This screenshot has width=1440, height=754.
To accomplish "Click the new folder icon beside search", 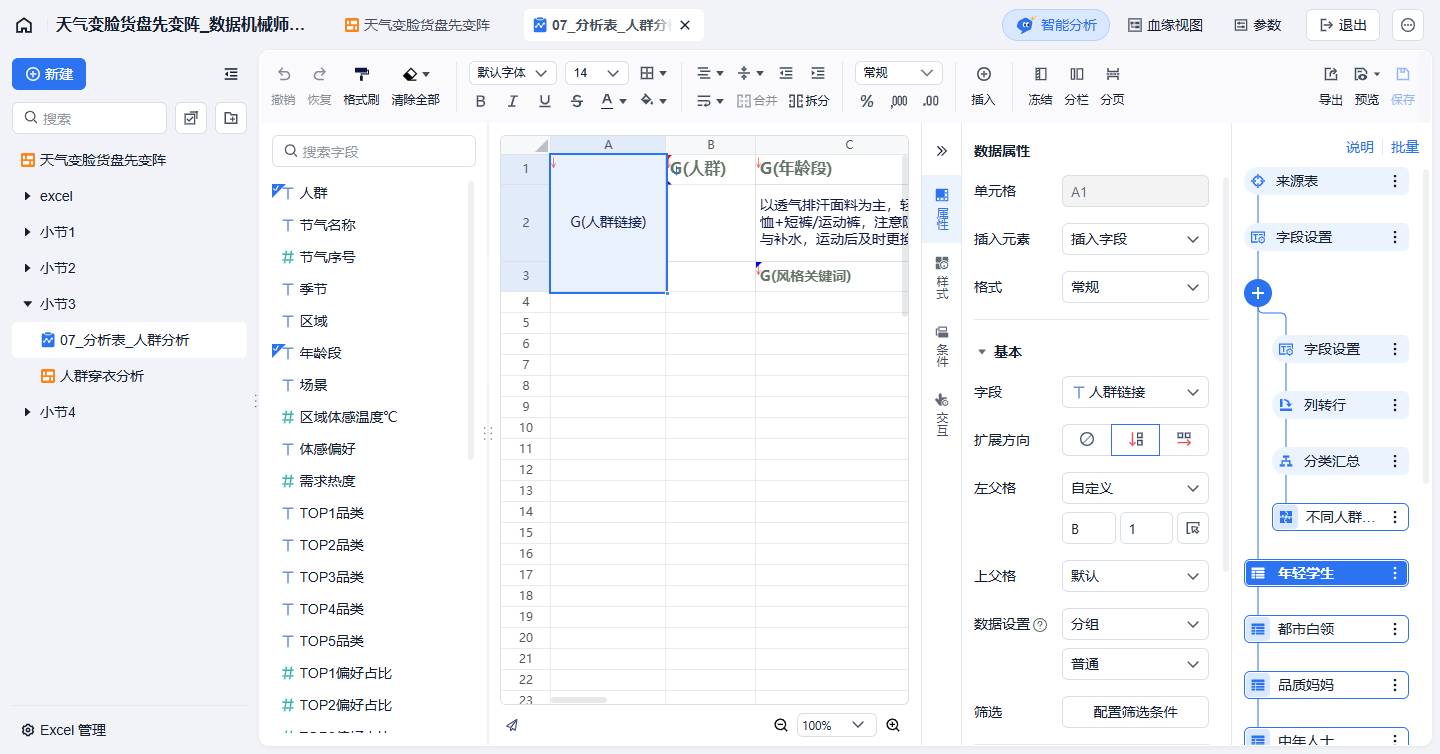I will [x=231, y=118].
